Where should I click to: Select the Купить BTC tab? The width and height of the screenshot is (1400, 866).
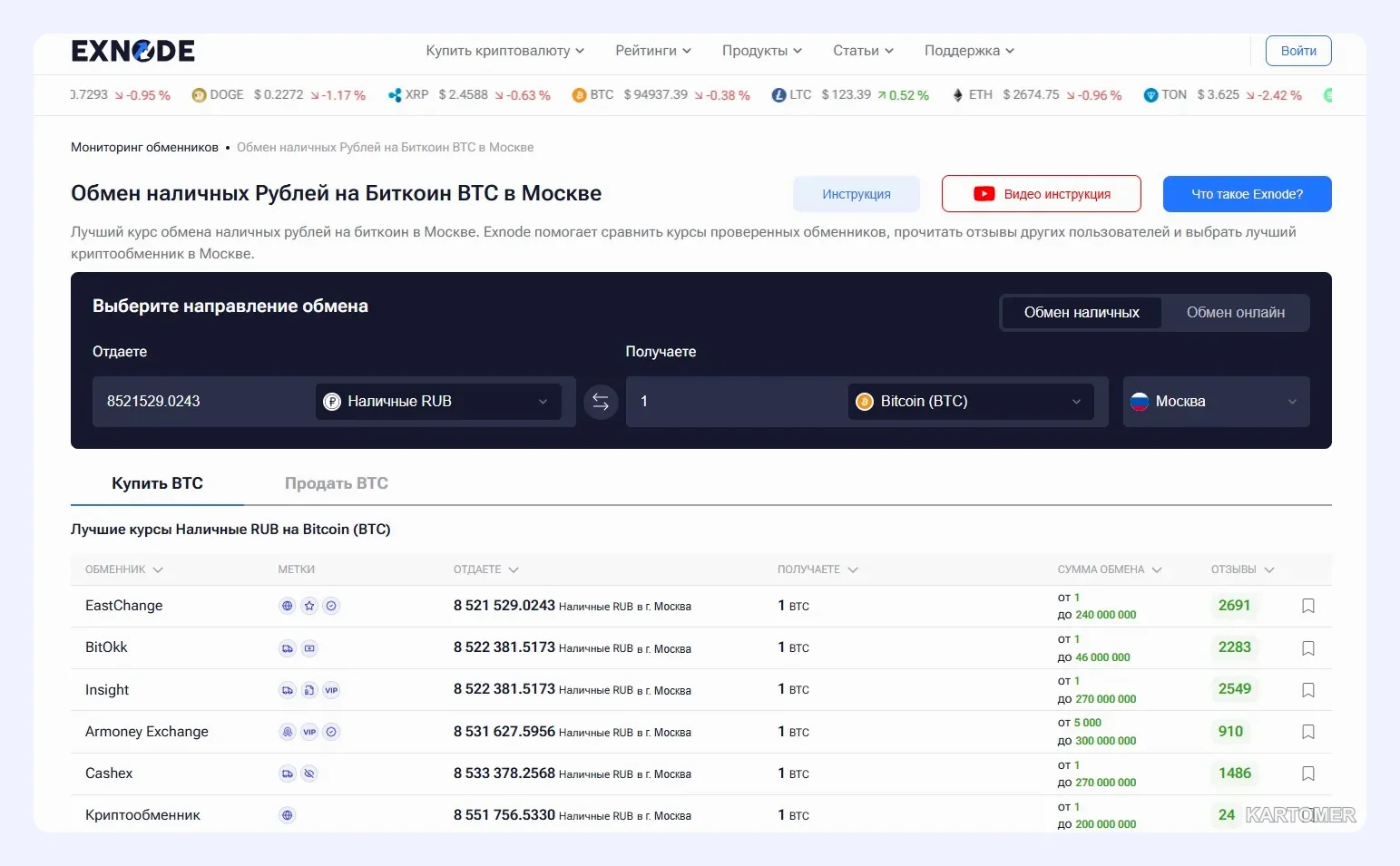157,484
